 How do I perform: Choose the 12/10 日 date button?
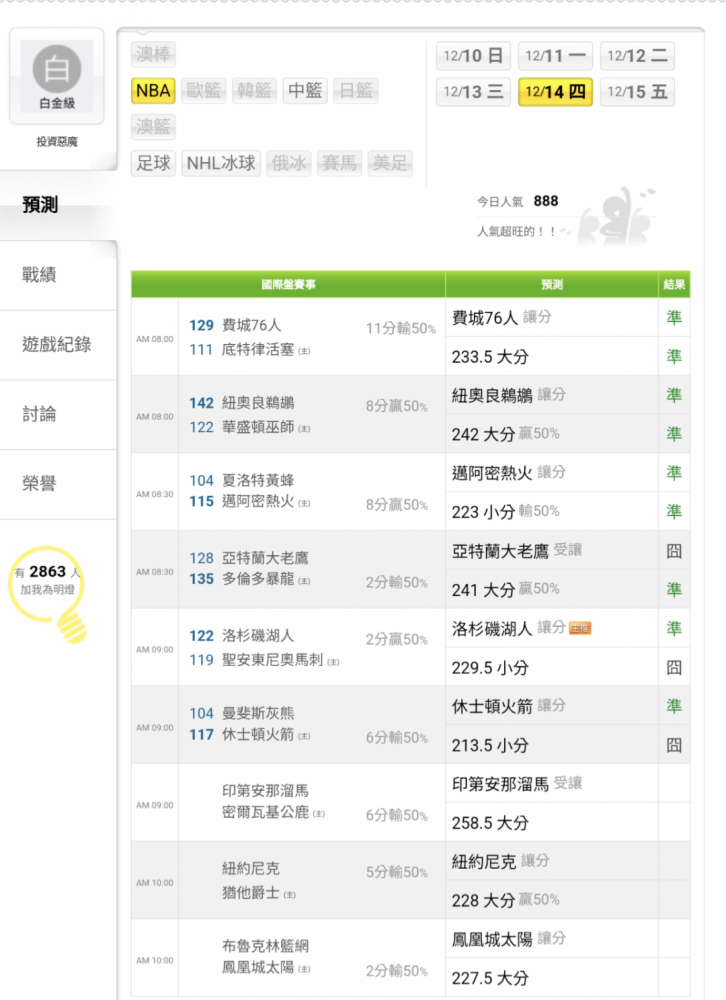(473, 56)
